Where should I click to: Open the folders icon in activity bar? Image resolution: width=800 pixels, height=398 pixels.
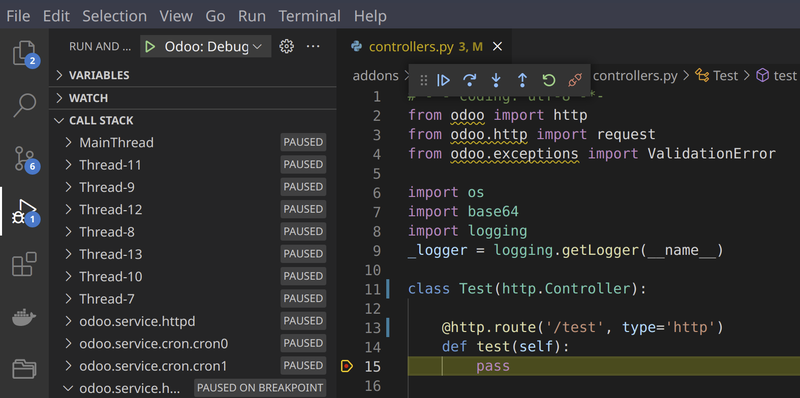[24, 368]
